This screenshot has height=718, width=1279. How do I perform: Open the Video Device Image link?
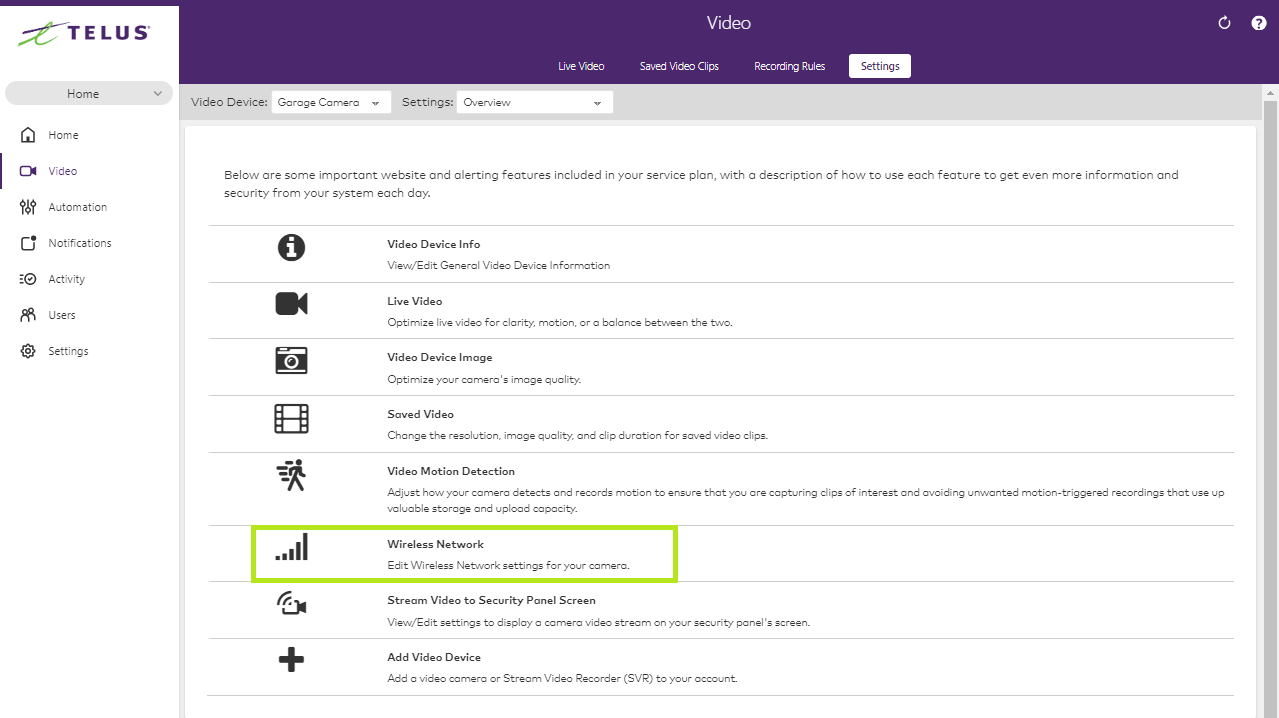tap(439, 357)
